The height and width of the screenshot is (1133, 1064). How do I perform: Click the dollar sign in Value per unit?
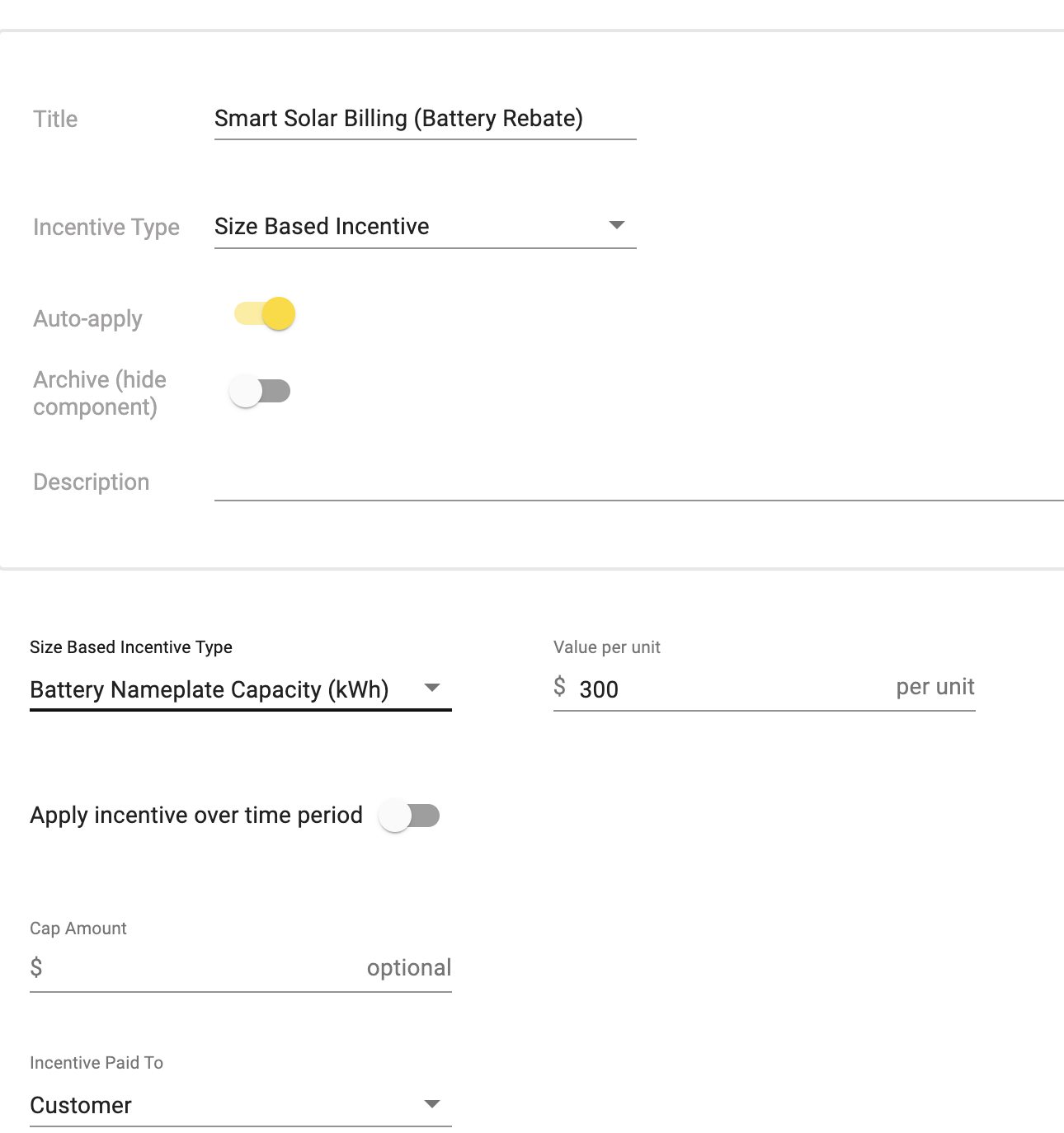[x=560, y=687]
